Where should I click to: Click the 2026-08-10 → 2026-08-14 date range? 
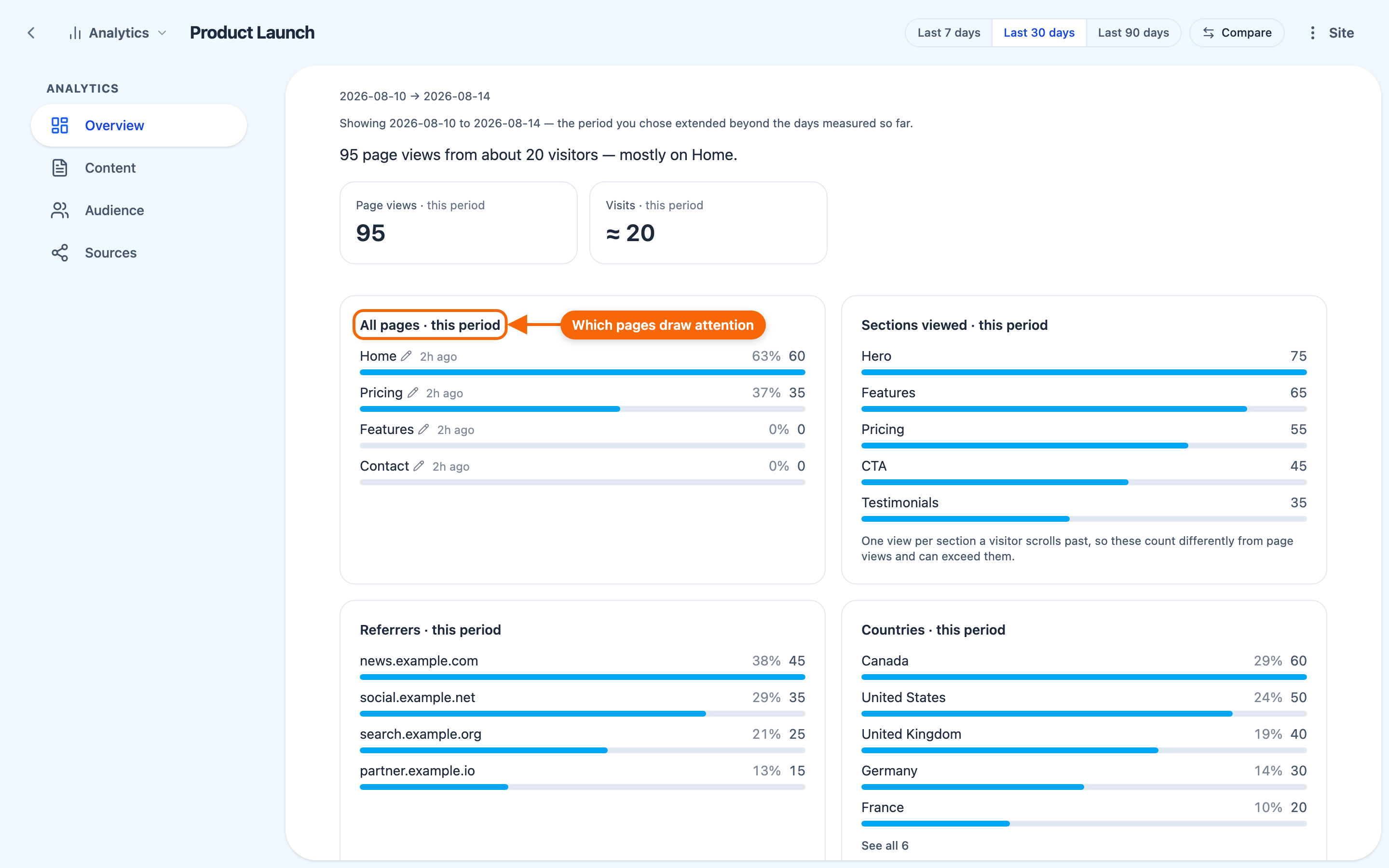[x=414, y=96]
